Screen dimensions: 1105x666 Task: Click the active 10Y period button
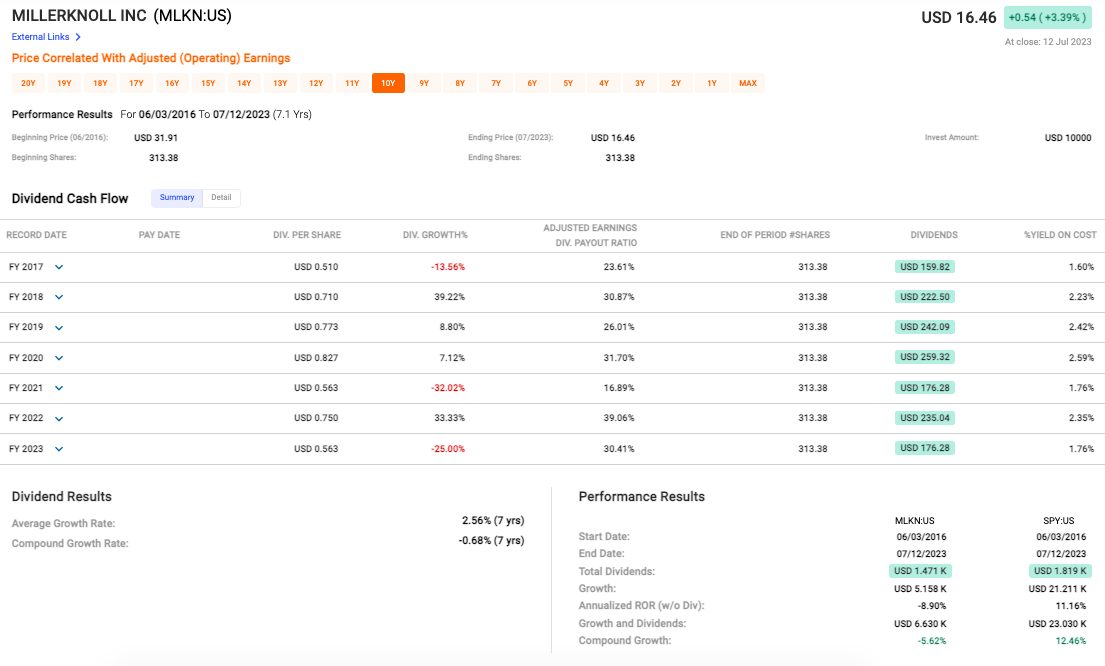click(x=388, y=84)
